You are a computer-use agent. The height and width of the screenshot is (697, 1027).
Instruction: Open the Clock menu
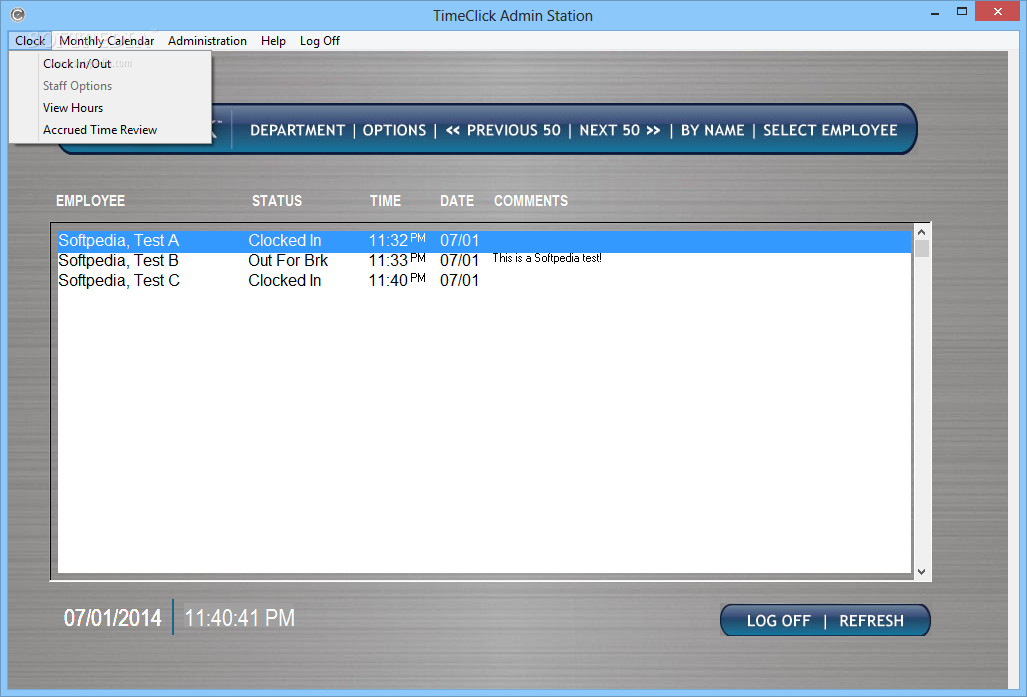pos(30,41)
